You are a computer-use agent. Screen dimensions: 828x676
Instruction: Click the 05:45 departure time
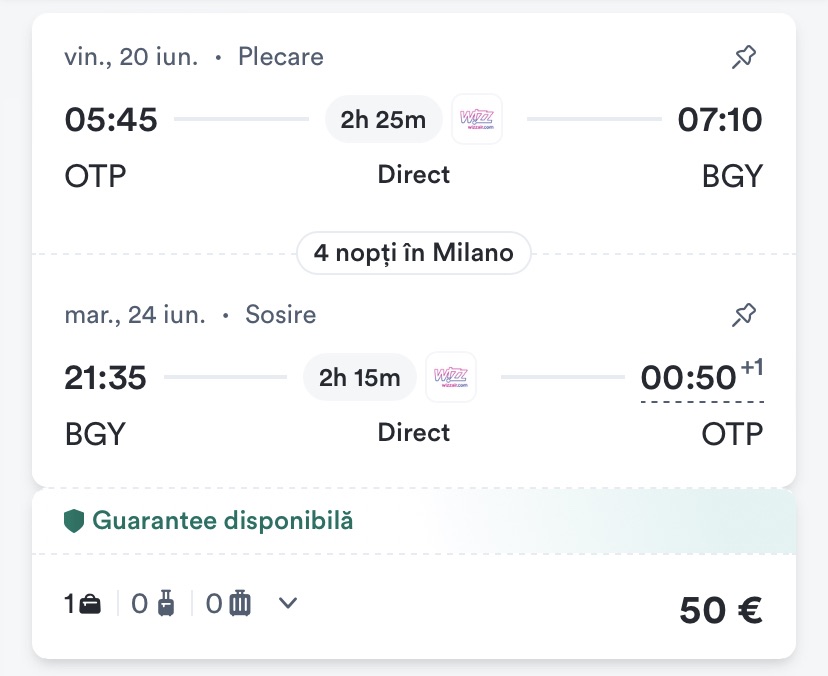pyautogui.click(x=111, y=120)
